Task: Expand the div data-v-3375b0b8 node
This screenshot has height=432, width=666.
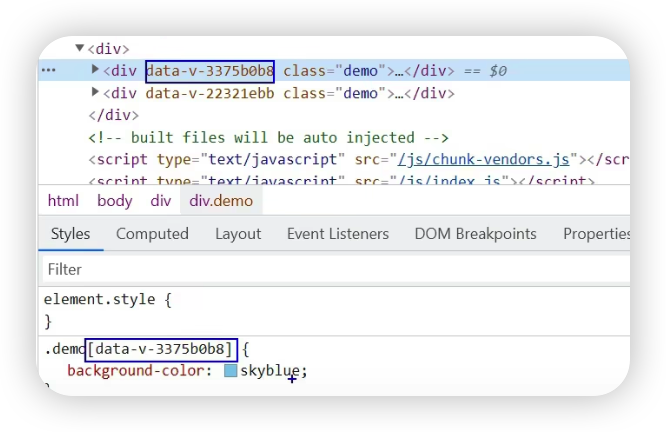Action: pyautogui.click(x=95, y=69)
